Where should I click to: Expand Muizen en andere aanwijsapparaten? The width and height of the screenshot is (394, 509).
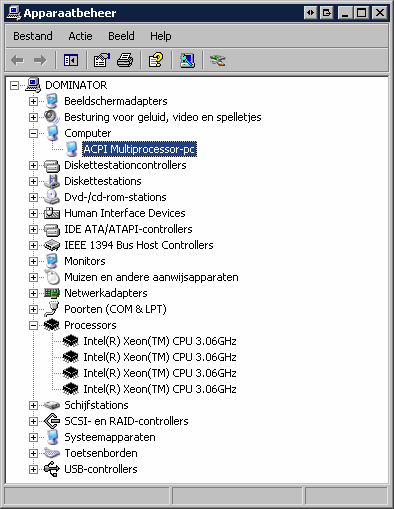tap(33, 277)
